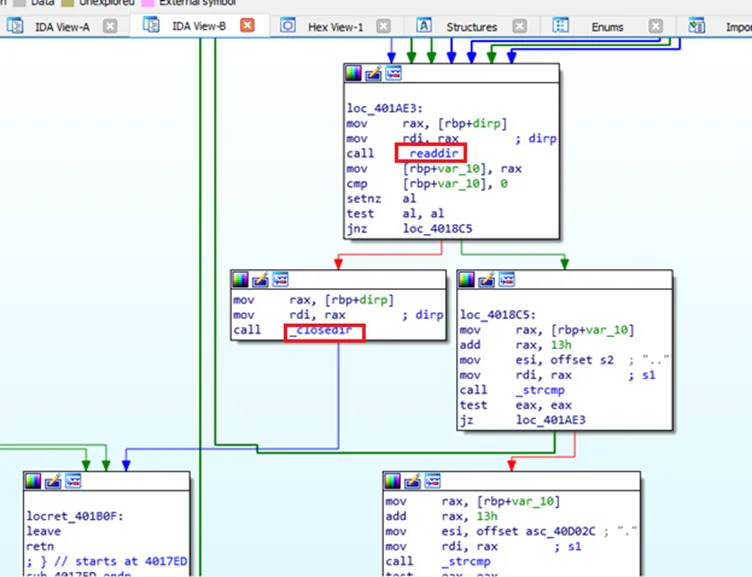Switch to IDA View-A tab
Image resolution: width=752 pixels, height=577 pixels.
point(62,27)
